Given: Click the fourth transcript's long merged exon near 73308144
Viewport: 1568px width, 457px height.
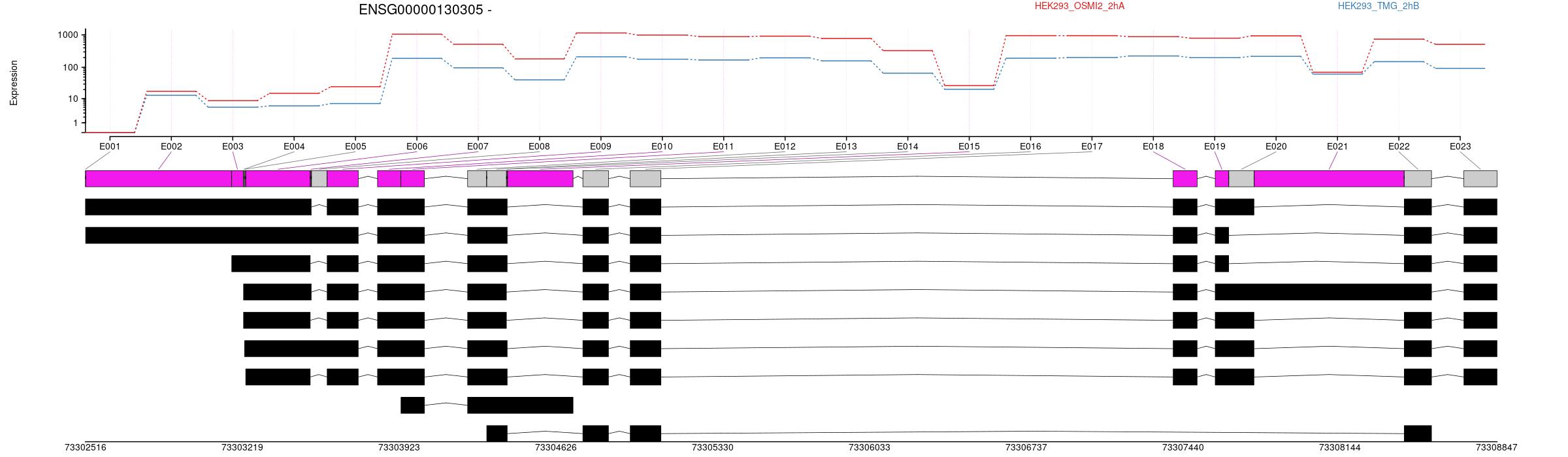Looking at the screenshot, I should (1323, 292).
